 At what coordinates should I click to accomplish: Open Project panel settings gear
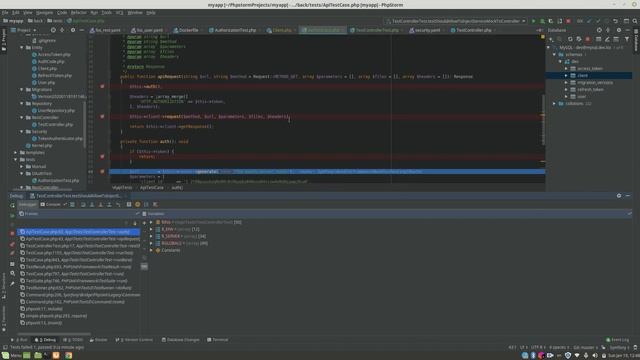73,30
